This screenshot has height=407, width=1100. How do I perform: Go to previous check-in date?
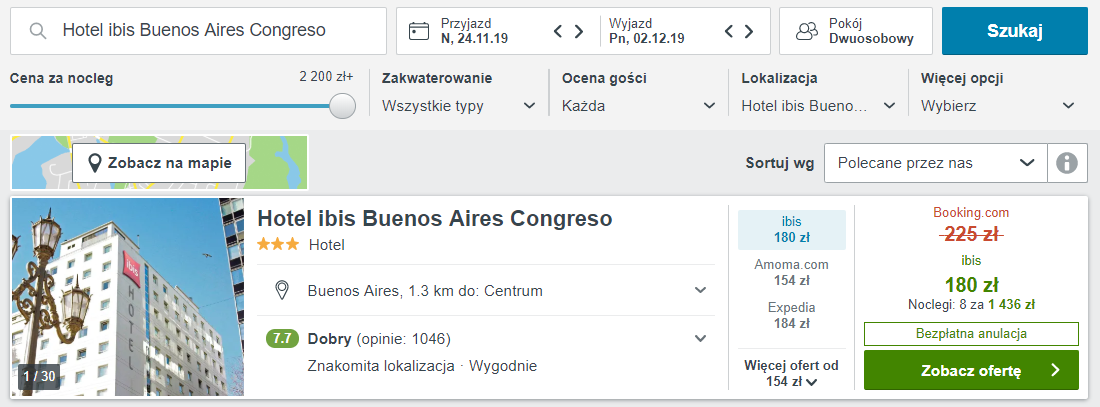coord(559,31)
